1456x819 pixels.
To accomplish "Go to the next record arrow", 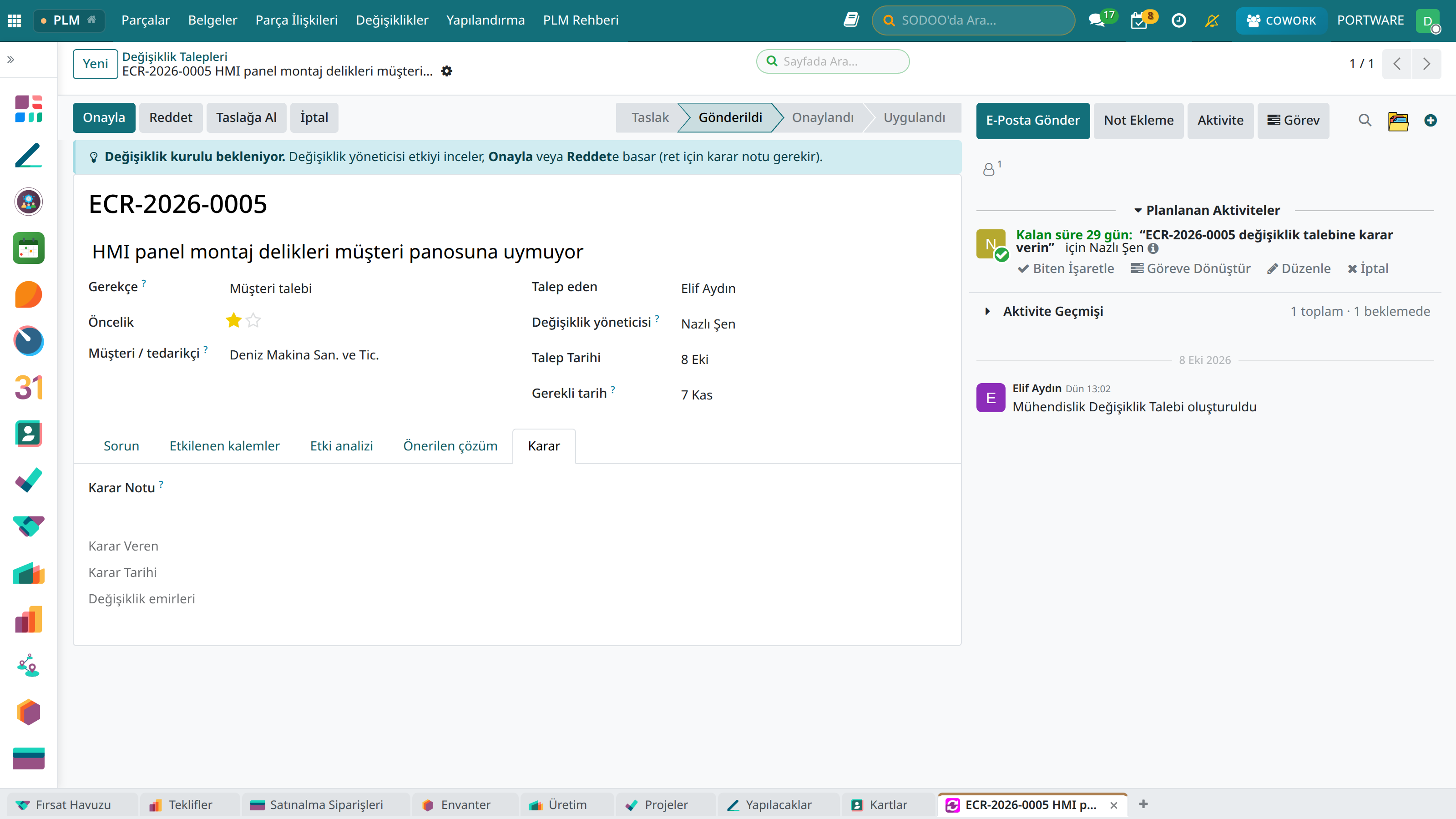I will [x=1426, y=63].
